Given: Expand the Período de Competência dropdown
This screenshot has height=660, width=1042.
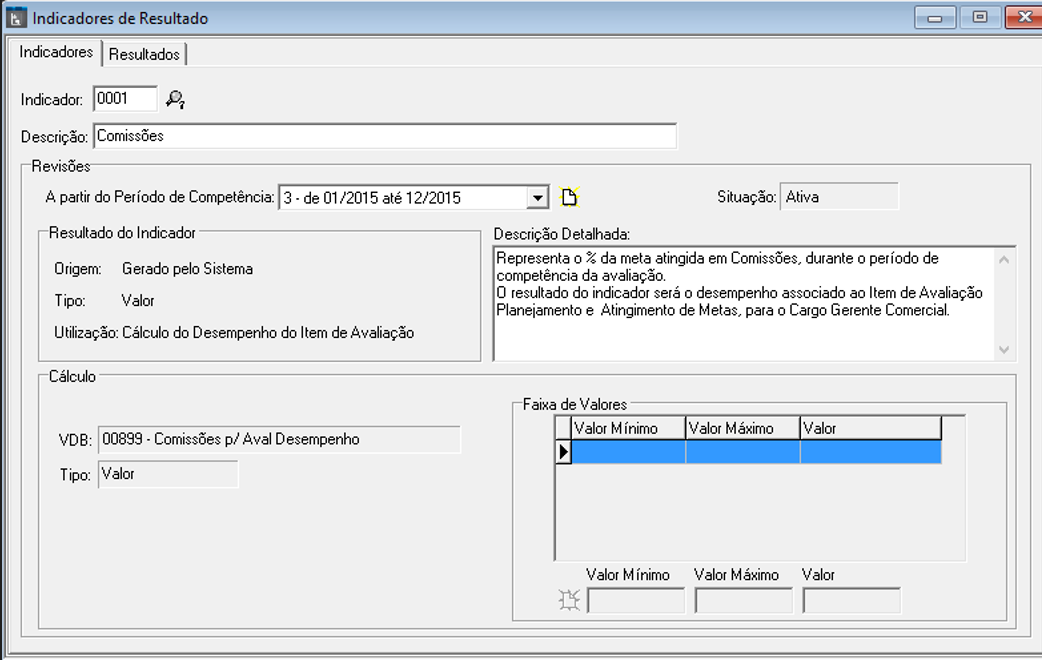Looking at the screenshot, I should pos(539,198).
